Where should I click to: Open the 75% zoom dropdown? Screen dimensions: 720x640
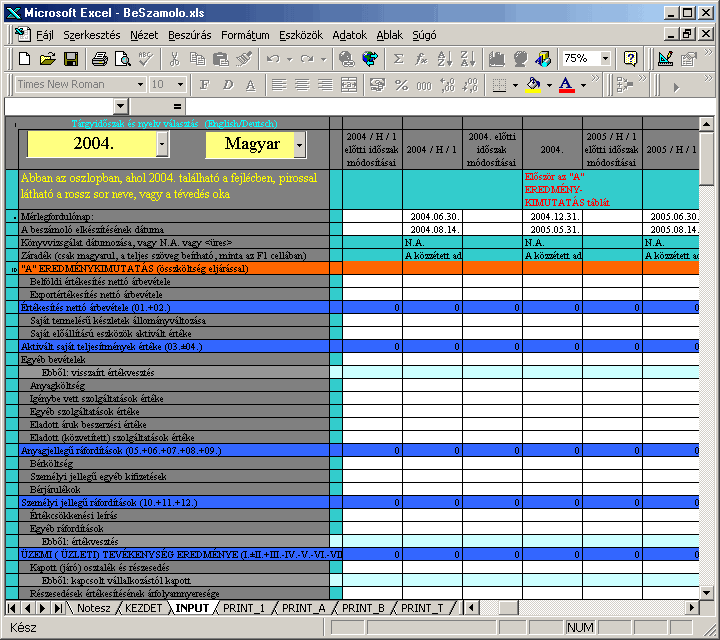605,58
